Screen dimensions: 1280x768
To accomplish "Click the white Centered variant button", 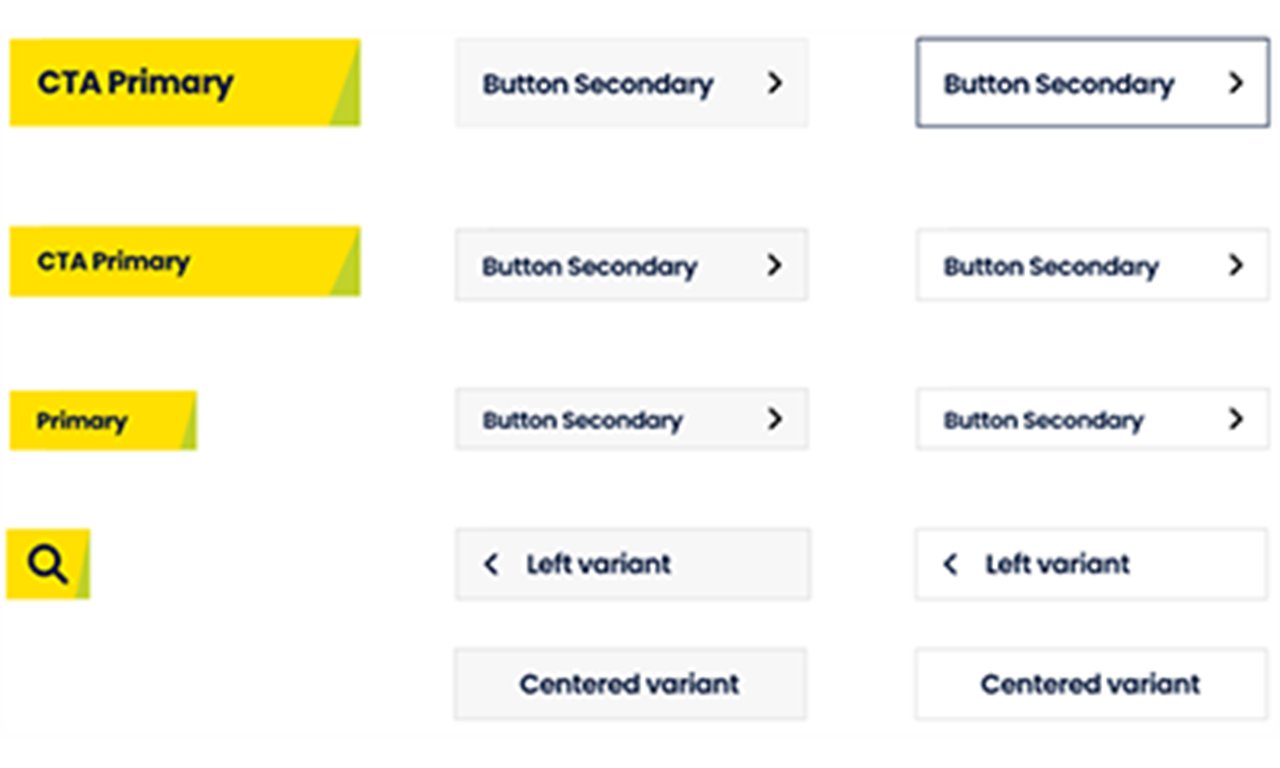I will [1092, 684].
